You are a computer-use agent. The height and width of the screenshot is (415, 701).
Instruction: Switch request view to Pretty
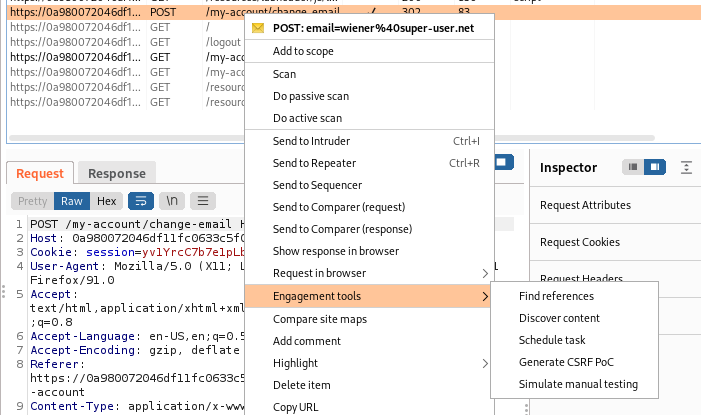pyautogui.click(x=32, y=201)
